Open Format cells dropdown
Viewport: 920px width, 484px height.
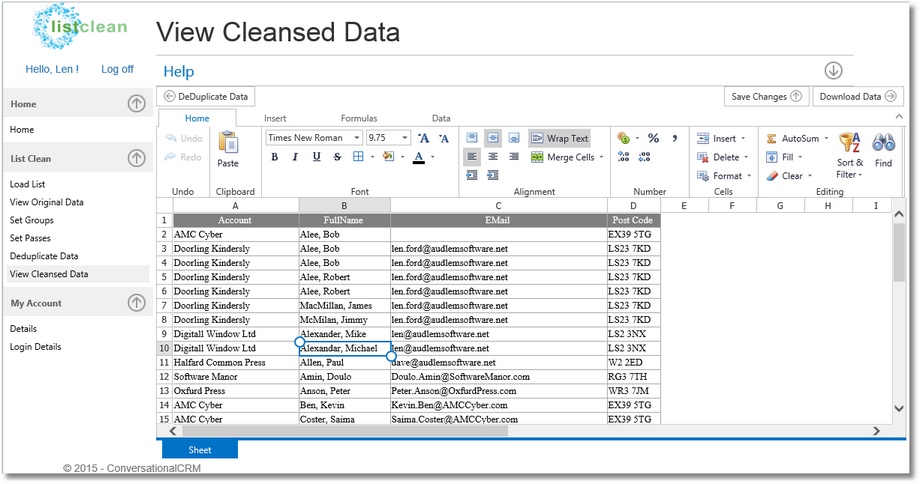pos(724,176)
